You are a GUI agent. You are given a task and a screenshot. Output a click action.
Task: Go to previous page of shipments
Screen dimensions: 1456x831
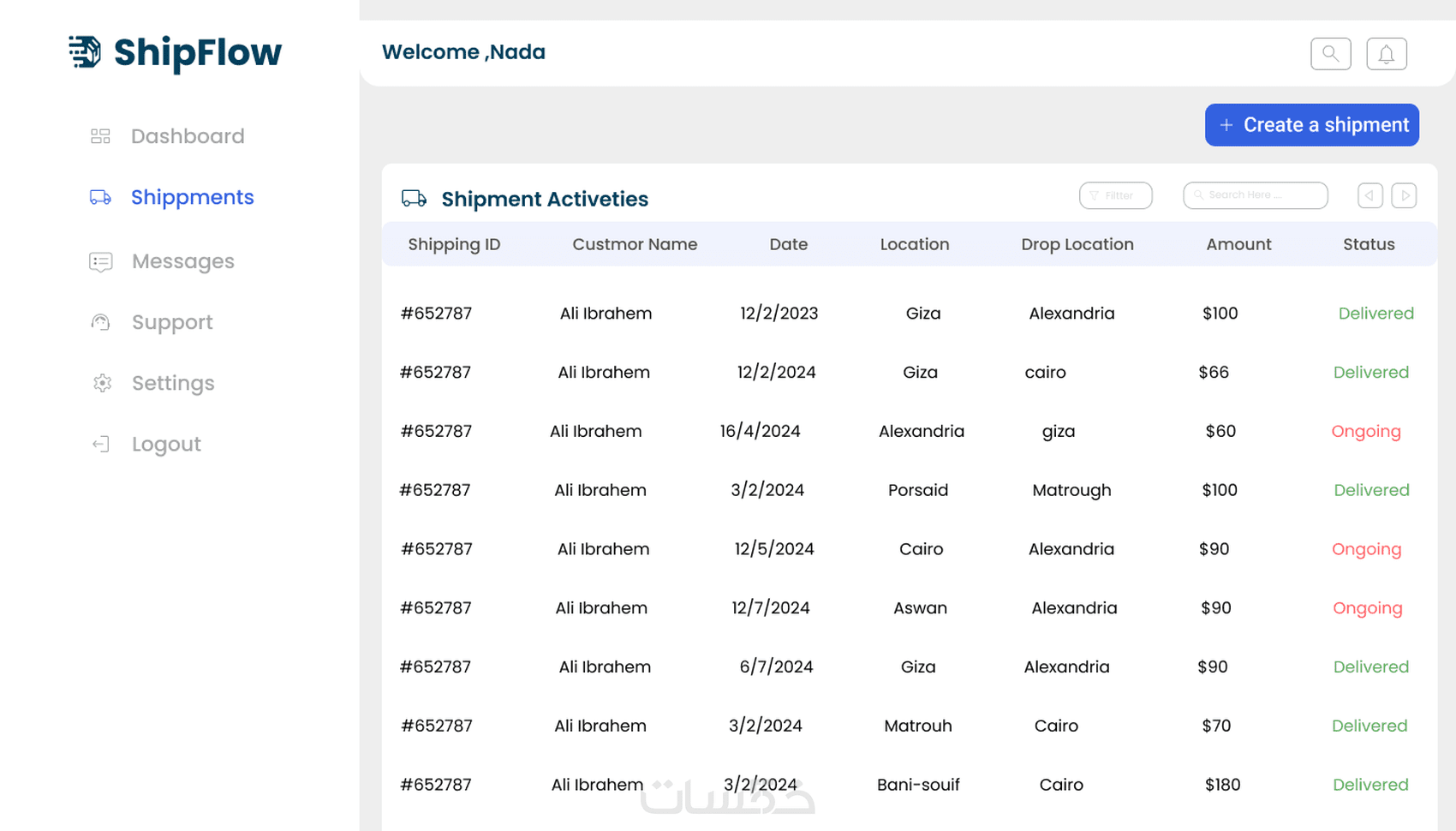coord(1369,195)
